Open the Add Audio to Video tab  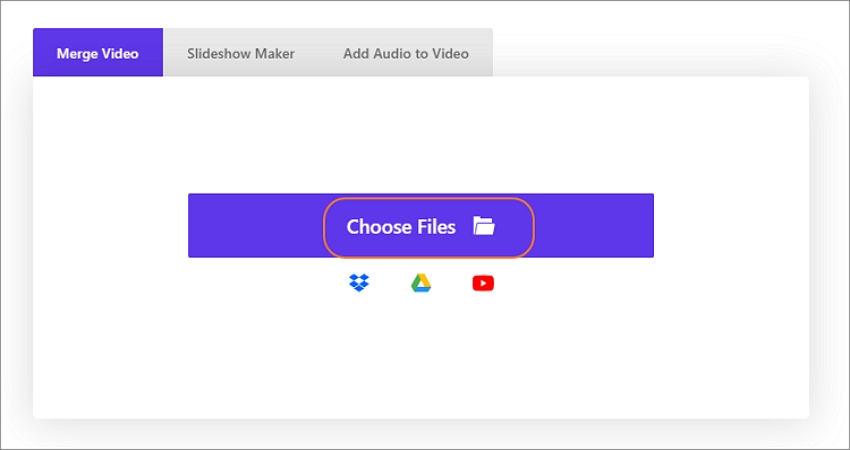click(406, 54)
